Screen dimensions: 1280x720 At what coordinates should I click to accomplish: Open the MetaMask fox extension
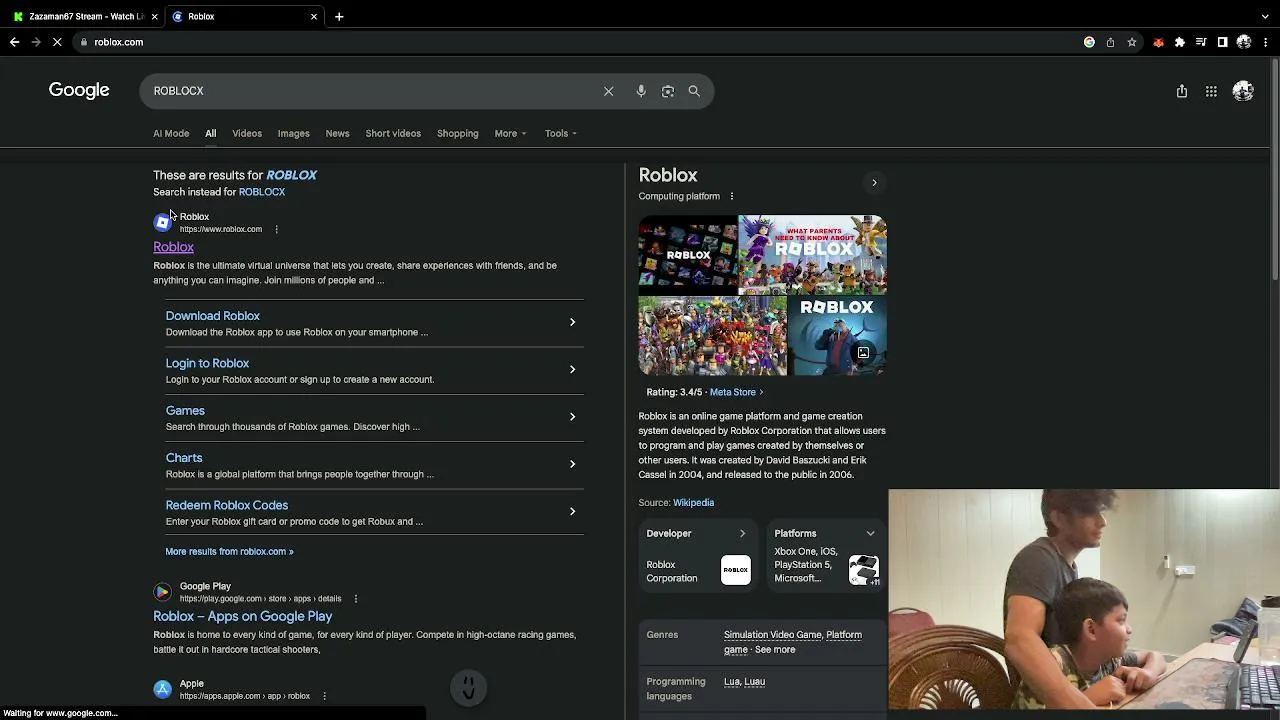coord(1158,42)
